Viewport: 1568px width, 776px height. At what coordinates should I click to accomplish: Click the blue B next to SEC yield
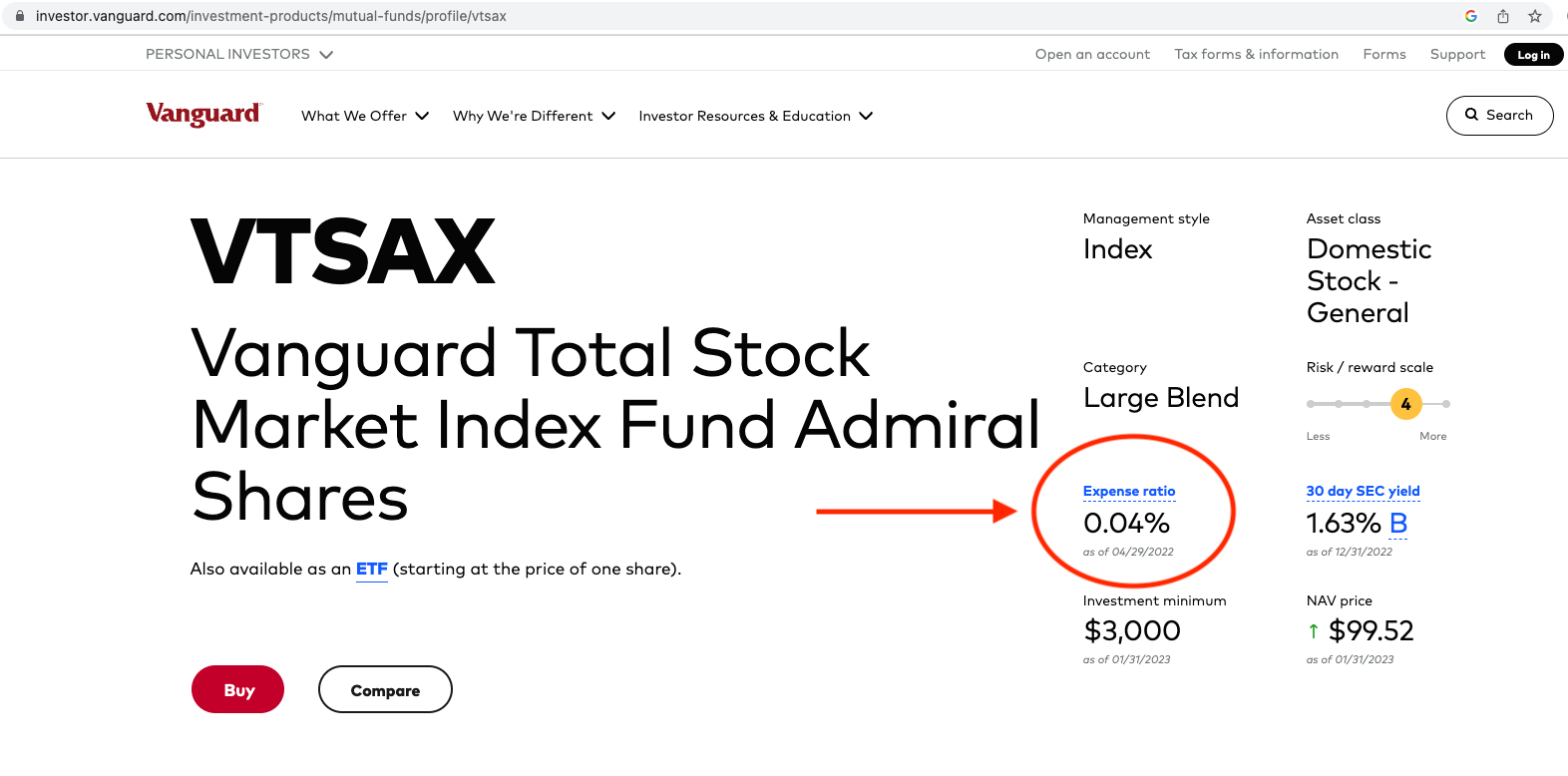click(x=1397, y=524)
